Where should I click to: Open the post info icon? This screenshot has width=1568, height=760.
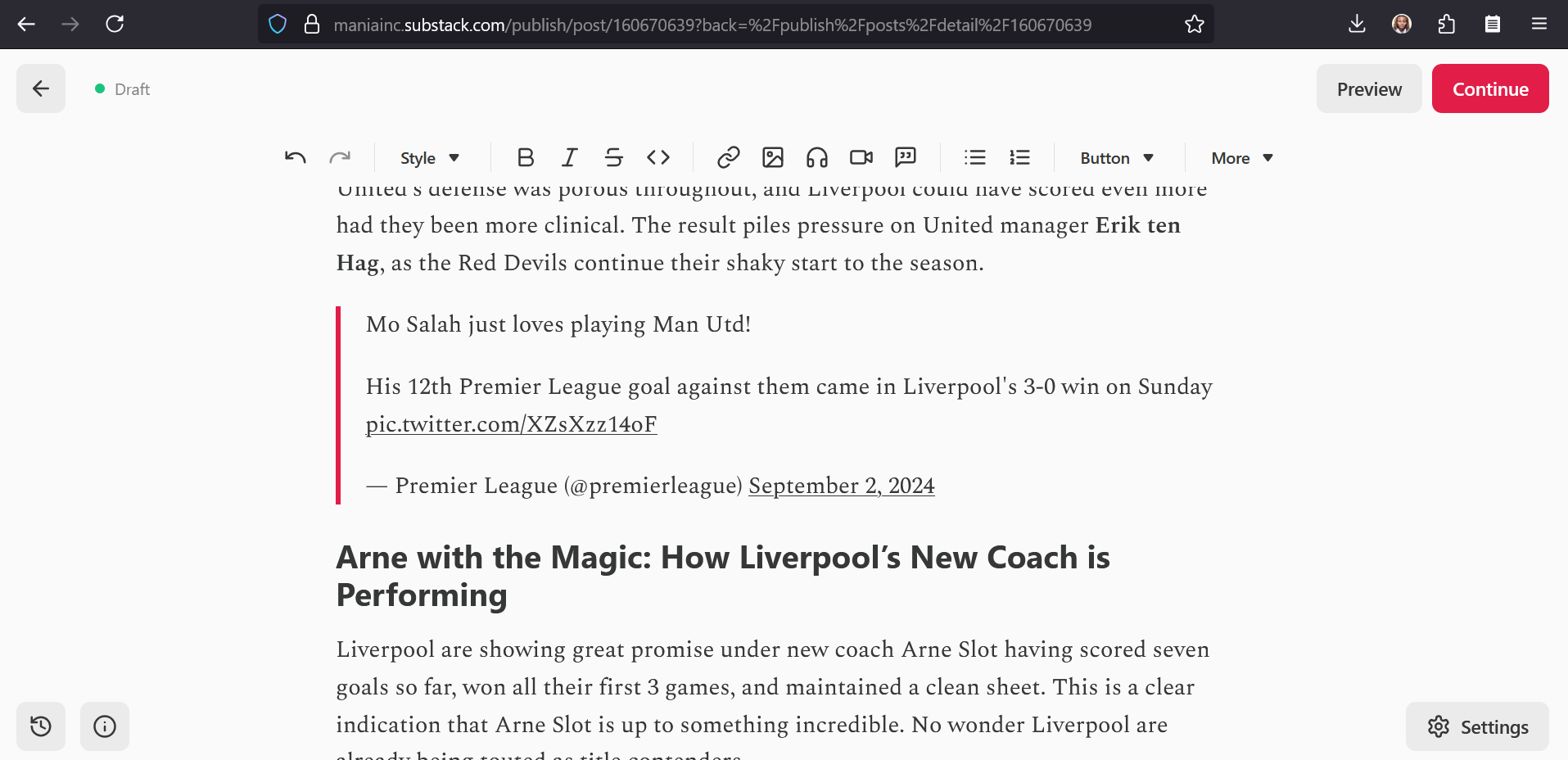point(105,726)
